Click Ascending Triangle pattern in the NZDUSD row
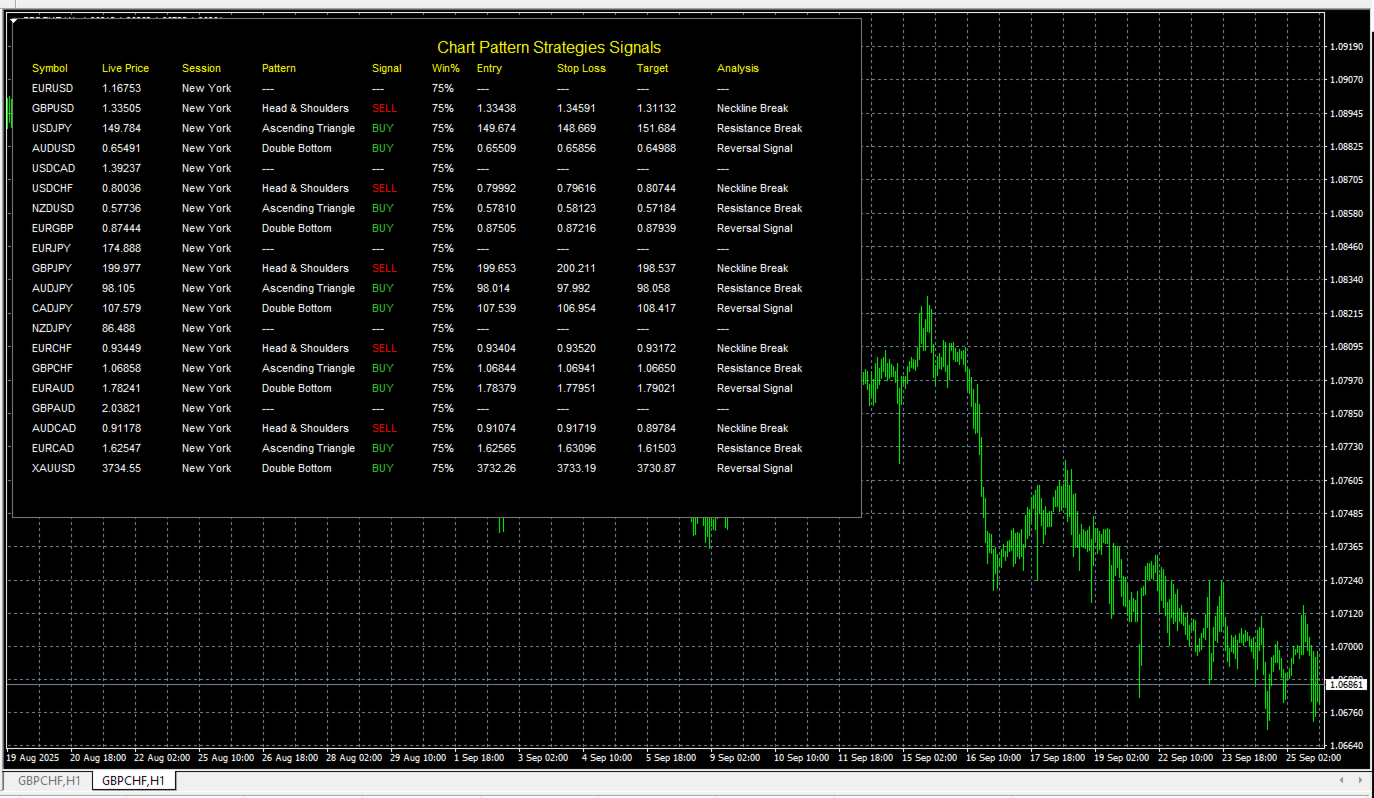The image size is (1374, 798). (309, 208)
